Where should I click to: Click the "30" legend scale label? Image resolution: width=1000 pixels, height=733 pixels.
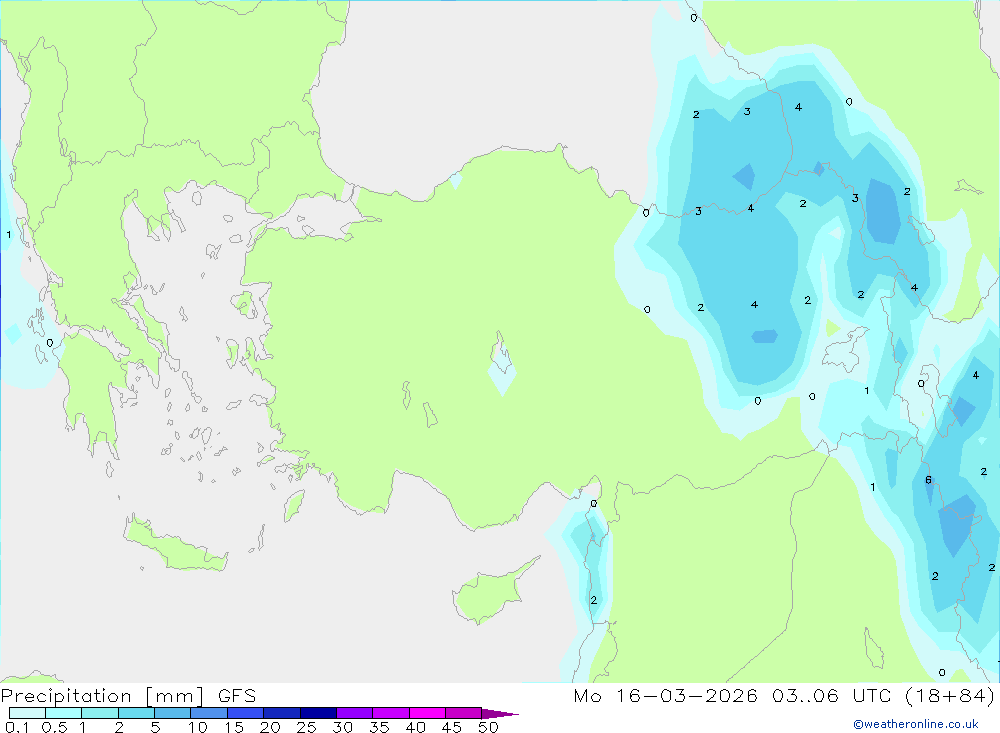(x=343, y=727)
